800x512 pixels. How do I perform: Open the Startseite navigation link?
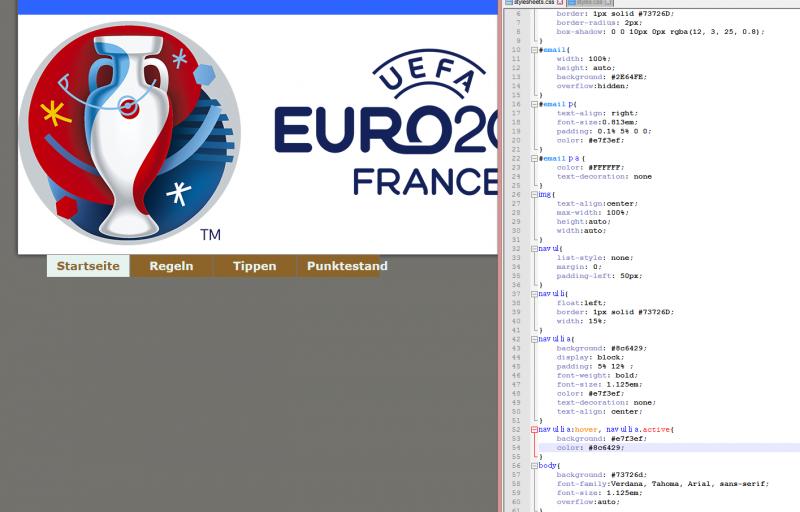[x=88, y=266]
